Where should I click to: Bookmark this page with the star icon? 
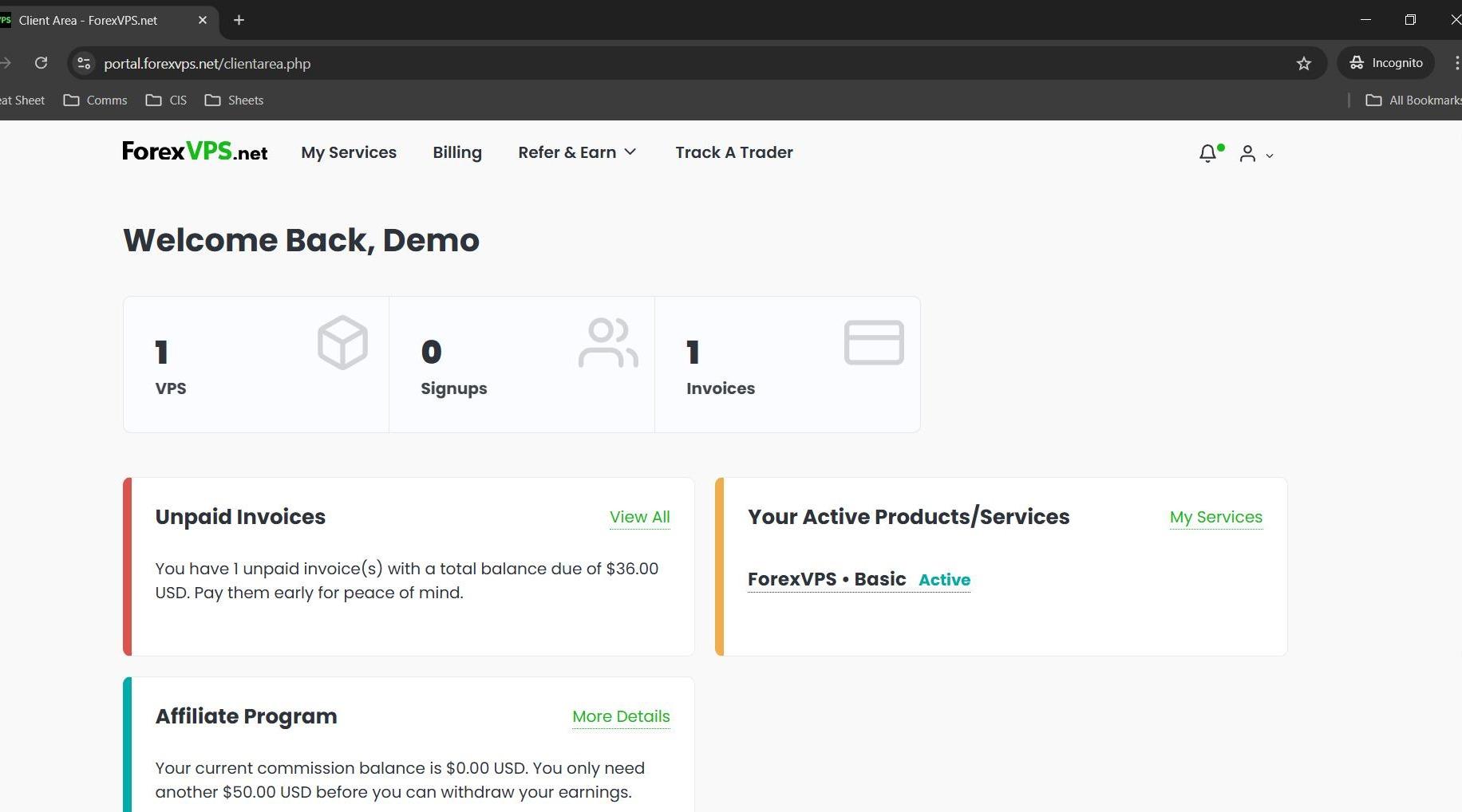(1304, 63)
